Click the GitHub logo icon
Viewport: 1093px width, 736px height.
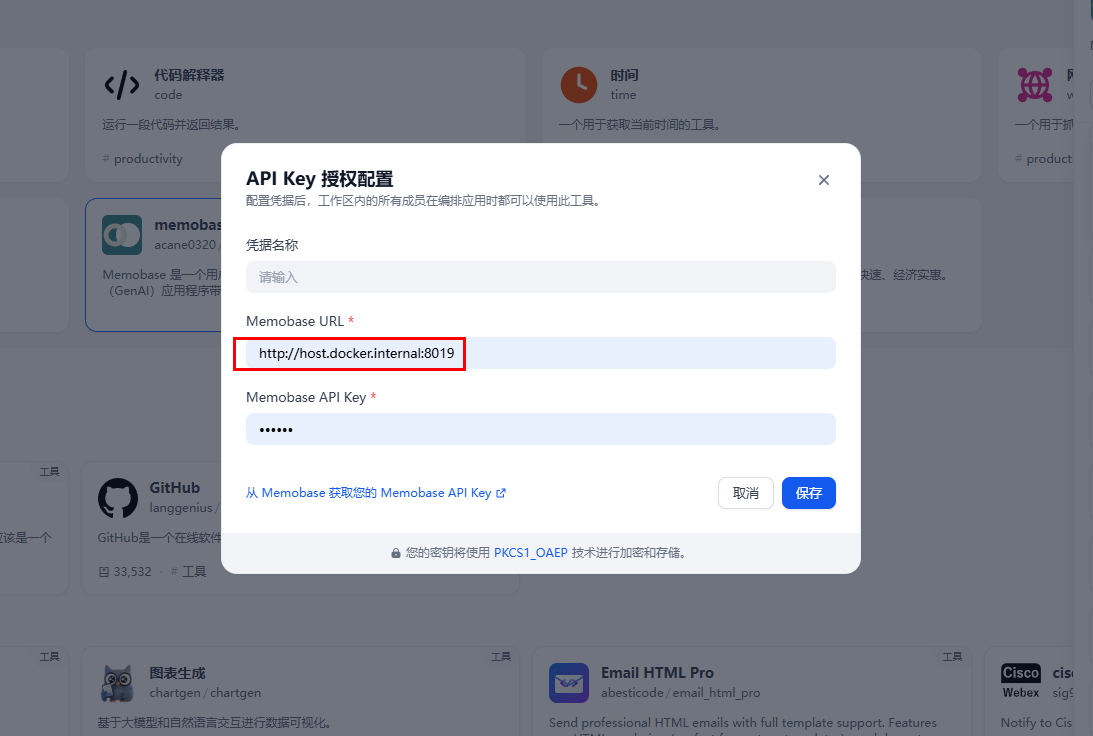coord(118,498)
